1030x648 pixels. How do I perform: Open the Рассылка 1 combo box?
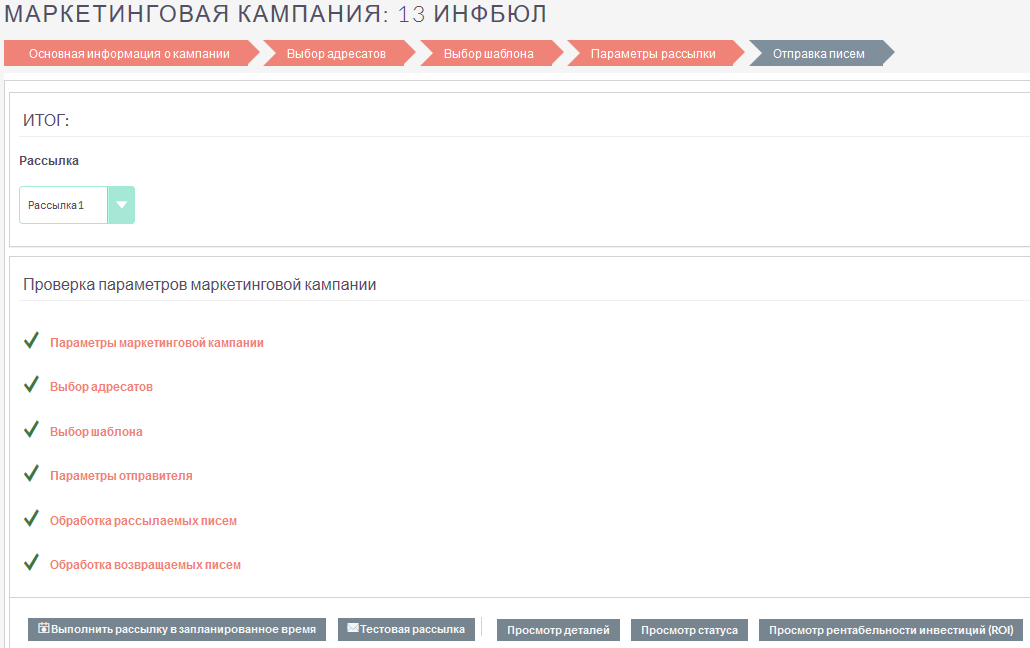(x=63, y=205)
